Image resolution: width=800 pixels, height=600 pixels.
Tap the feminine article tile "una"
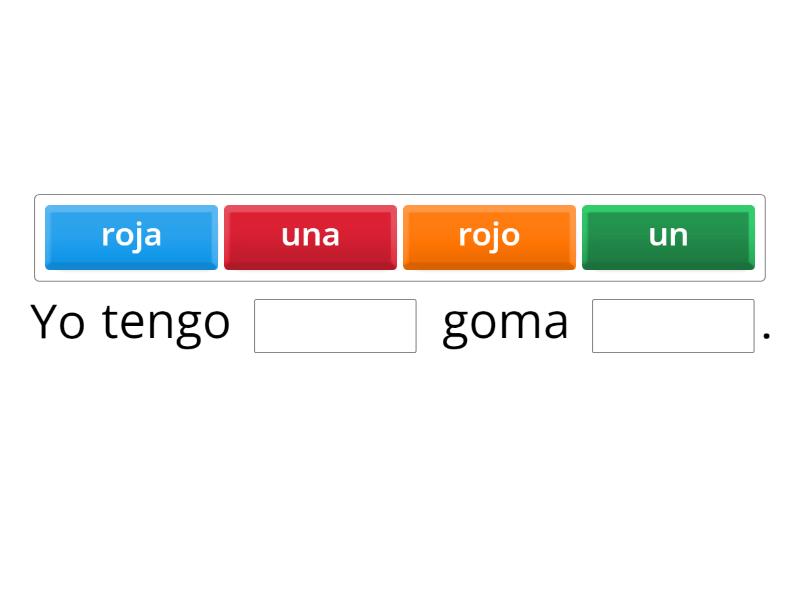310,237
